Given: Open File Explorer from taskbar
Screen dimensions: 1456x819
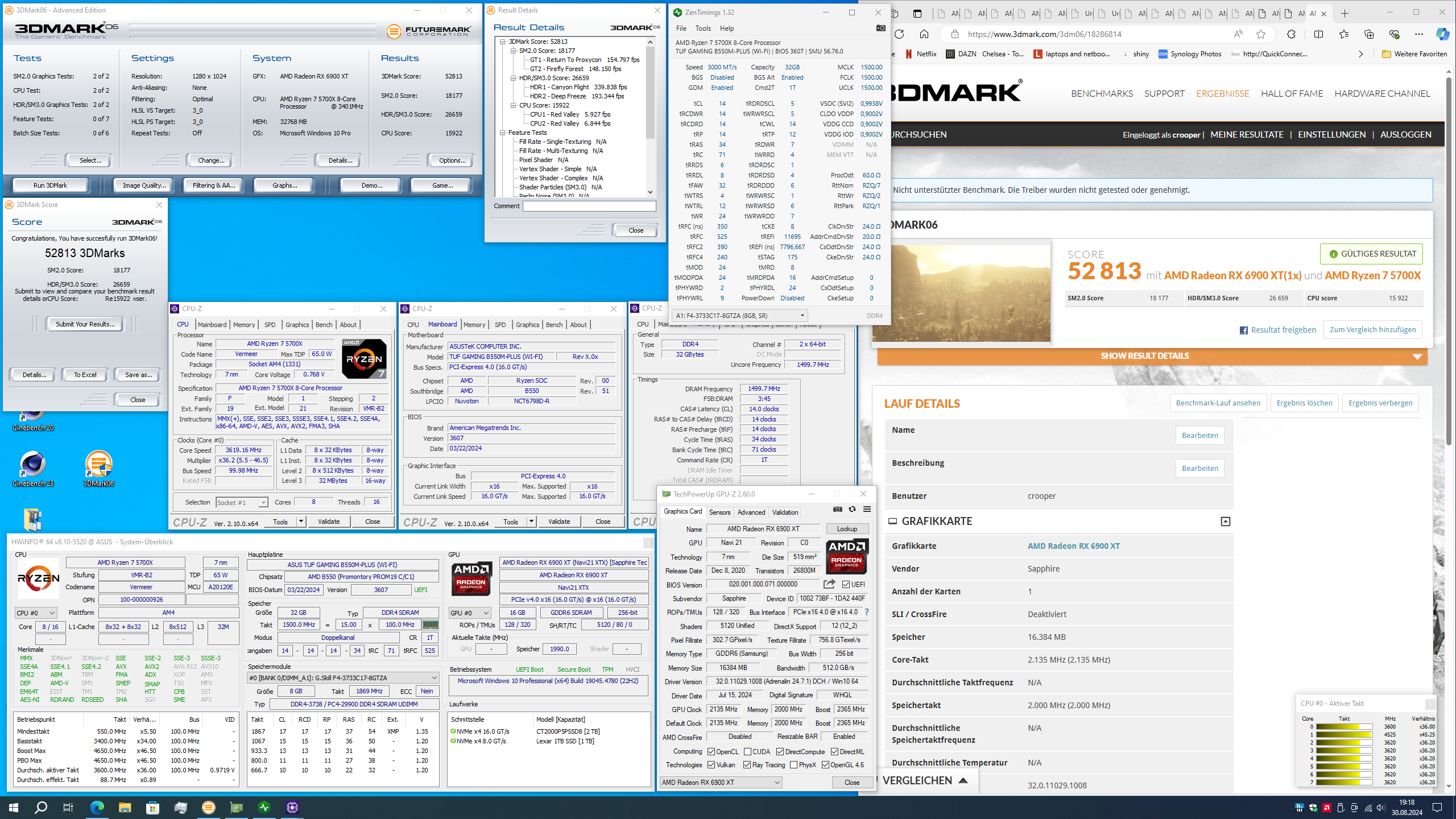Looking at the screenshot, I should coord(125,807).
